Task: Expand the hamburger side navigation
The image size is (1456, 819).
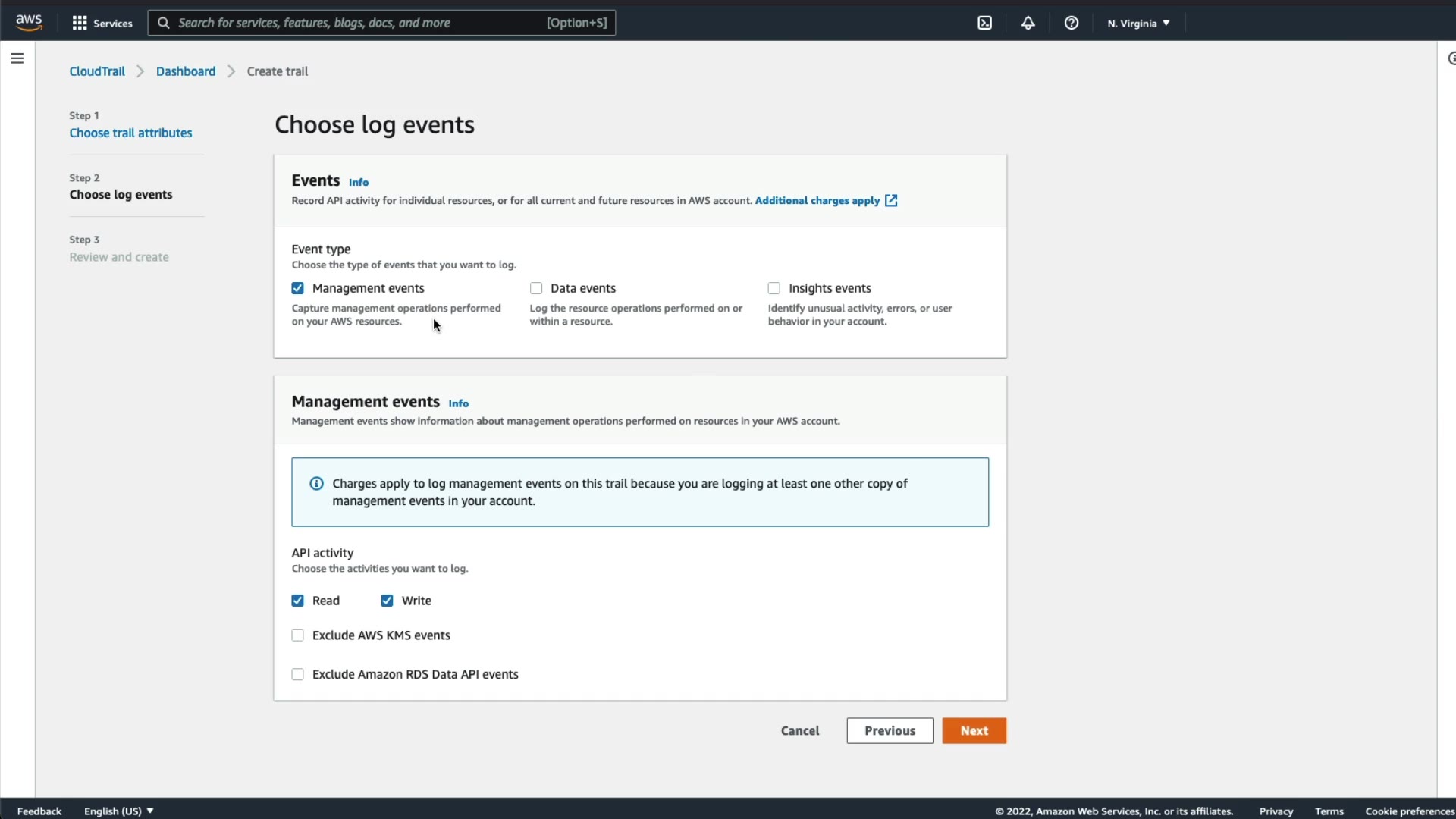Action: click(x=17, y=58)
